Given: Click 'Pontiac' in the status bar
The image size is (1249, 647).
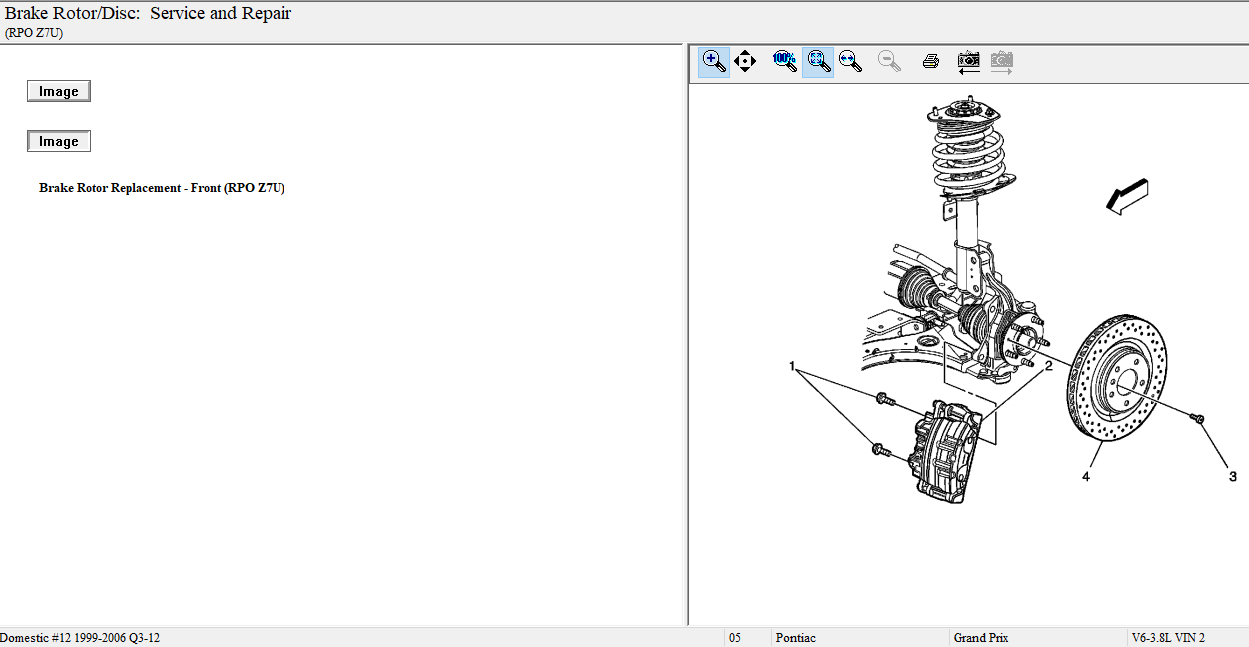Looking at the screenshot, I should [796, 638].
